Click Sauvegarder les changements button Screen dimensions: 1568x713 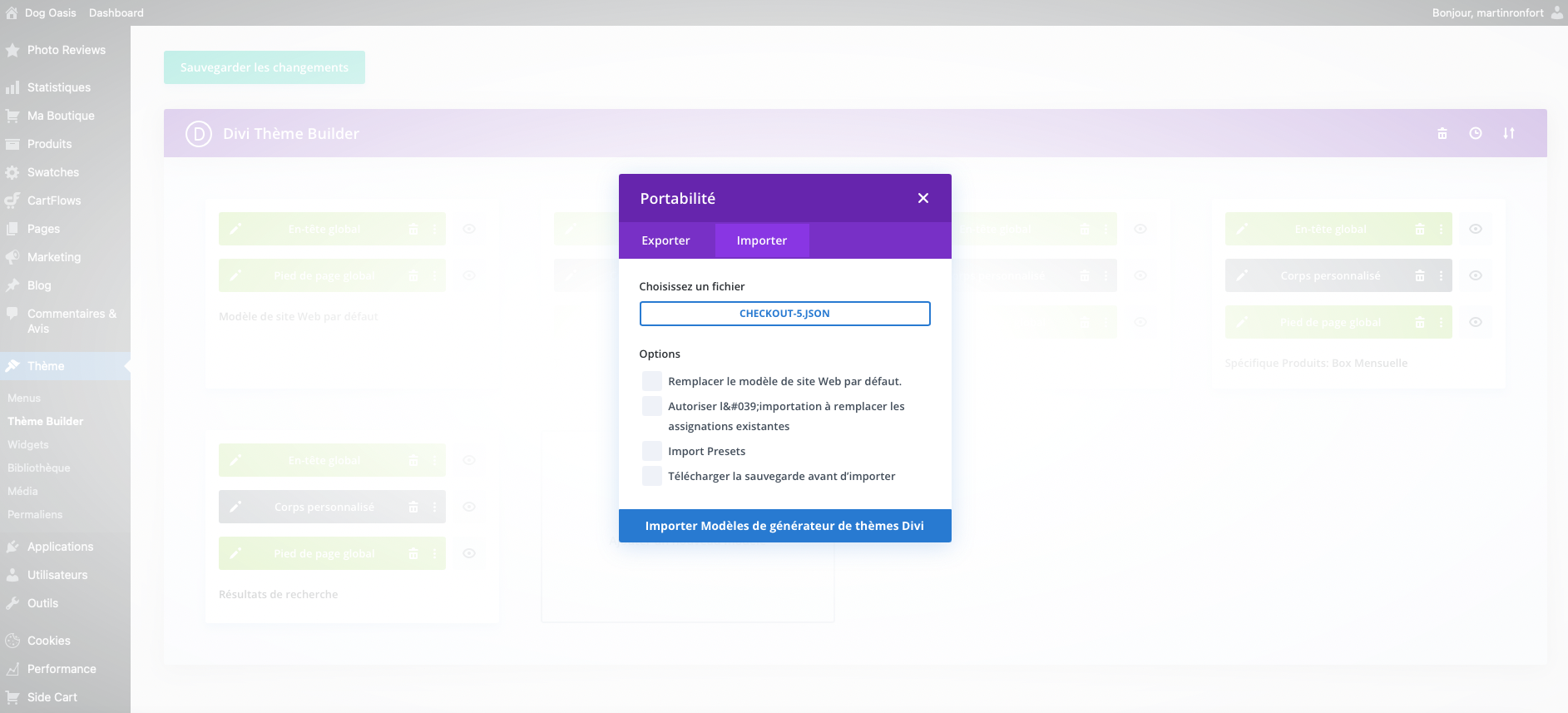coord(265,67)
